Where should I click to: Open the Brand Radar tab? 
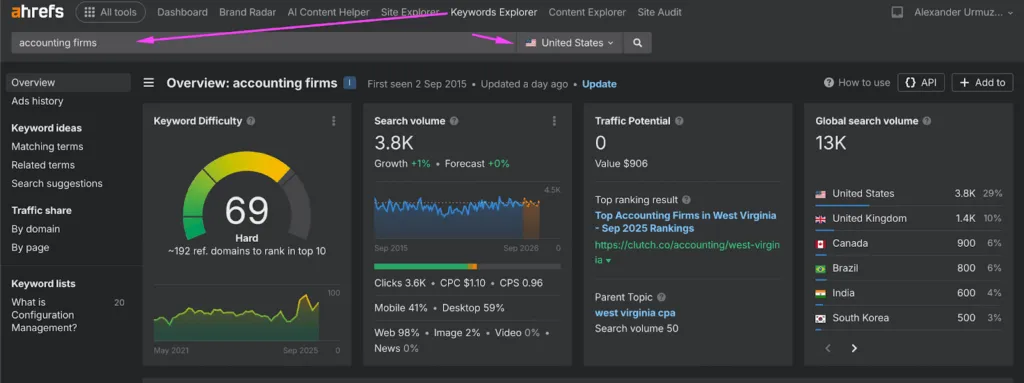(x=248, y=12)
